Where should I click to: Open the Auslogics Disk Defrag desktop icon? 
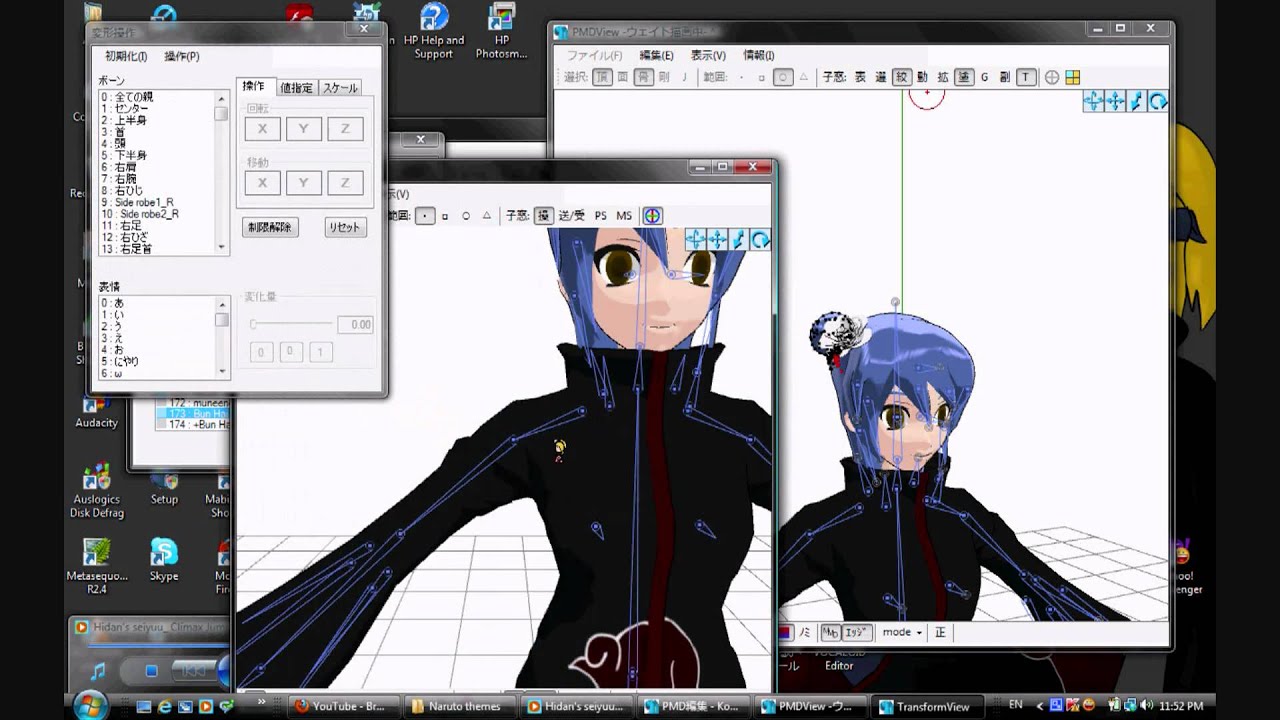coord(96,490)
